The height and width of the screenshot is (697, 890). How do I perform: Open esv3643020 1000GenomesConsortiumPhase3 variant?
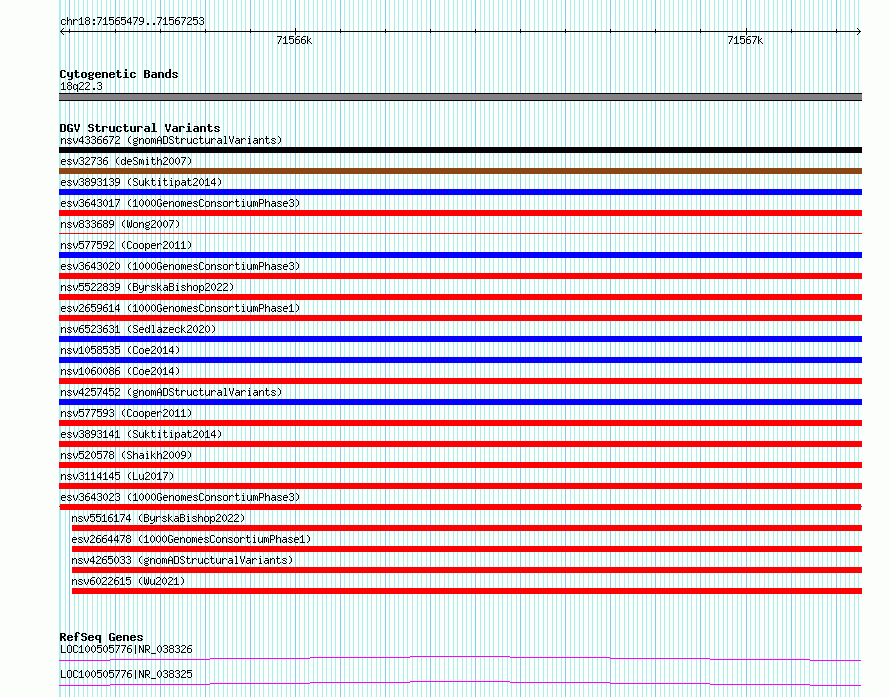tap(460, 276)
